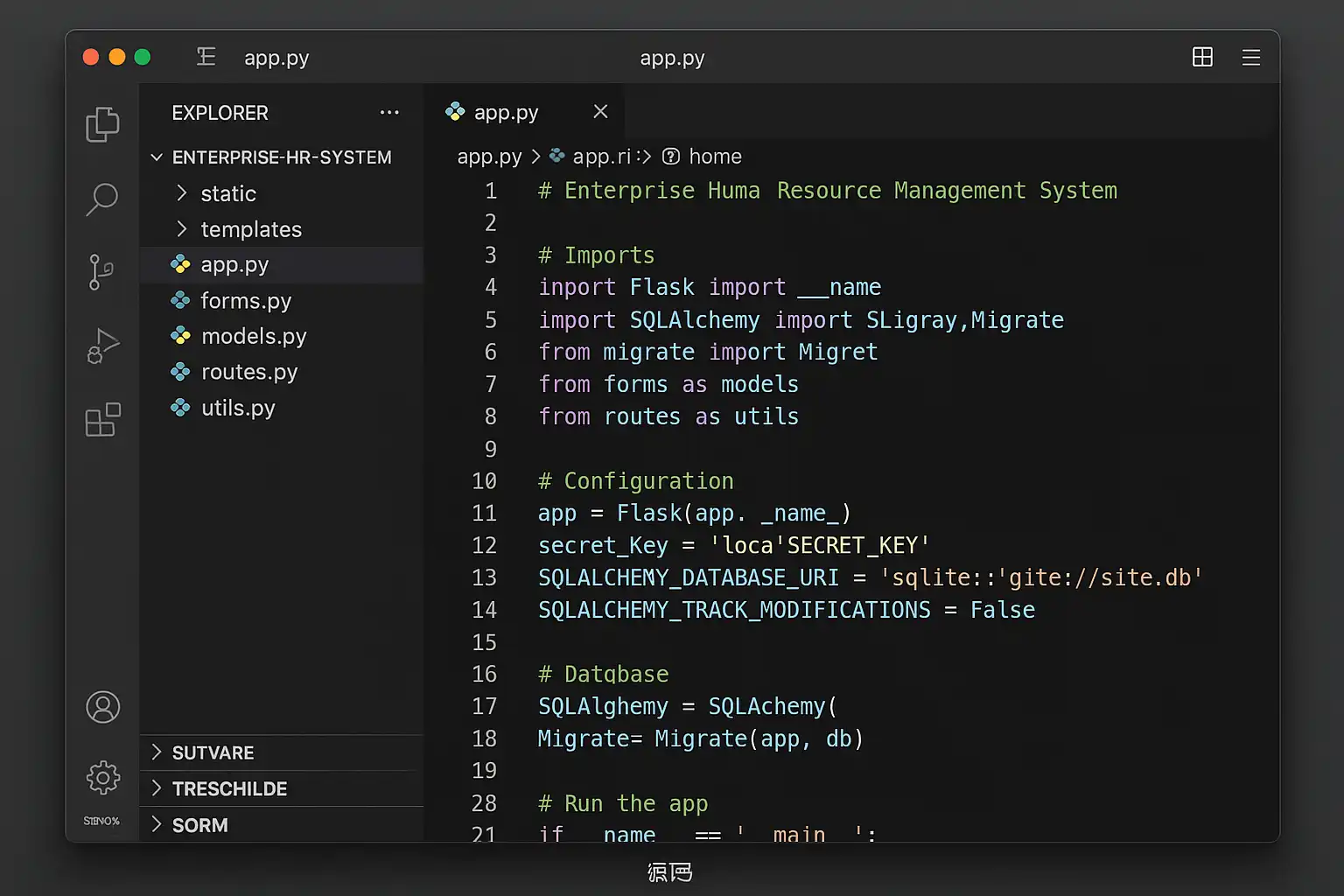The height and width of the screenshot is (896, 1344).
Task: Open the Search magnifier in activity bar
Action: pyautogui.click(x=102, y=199)
